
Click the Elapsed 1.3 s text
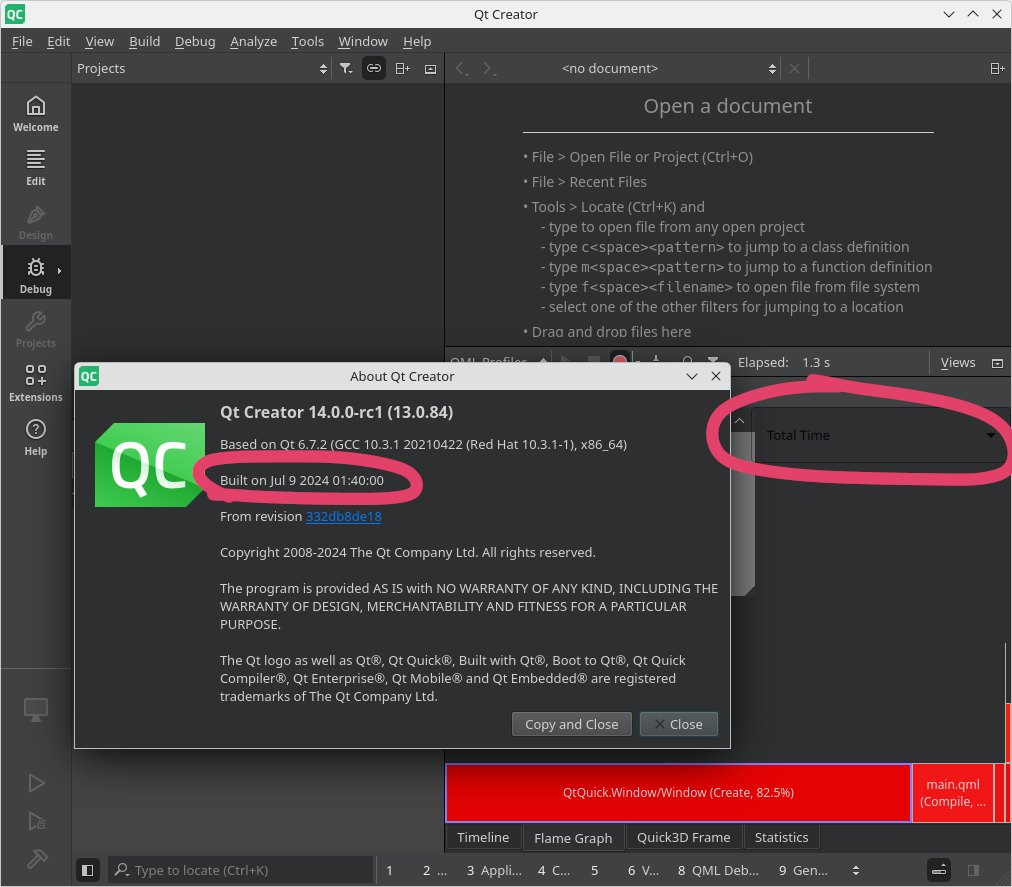click(x=784, y=363)
